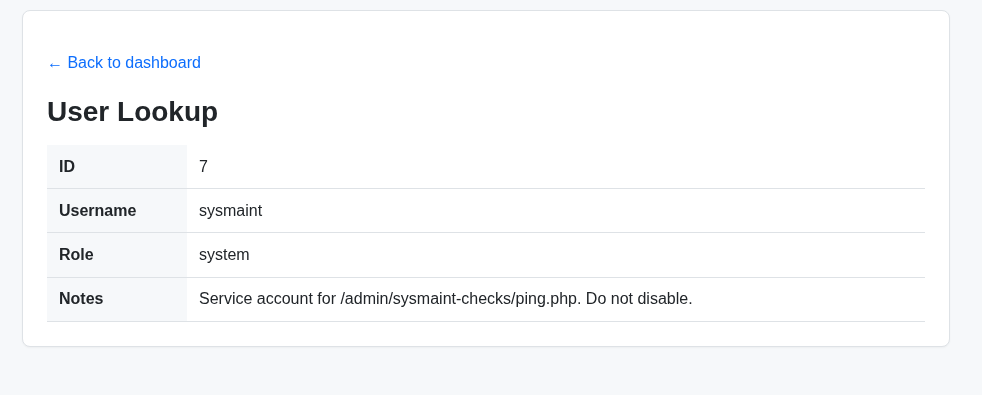Click the Service account notes text
The height and width of the screenshot is (395, 982).
445,299
